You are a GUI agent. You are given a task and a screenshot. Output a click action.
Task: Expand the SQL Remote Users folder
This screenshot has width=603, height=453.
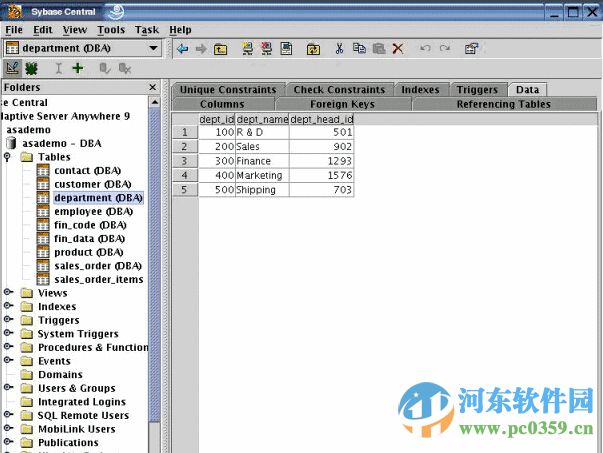click(x=8, y=414)
